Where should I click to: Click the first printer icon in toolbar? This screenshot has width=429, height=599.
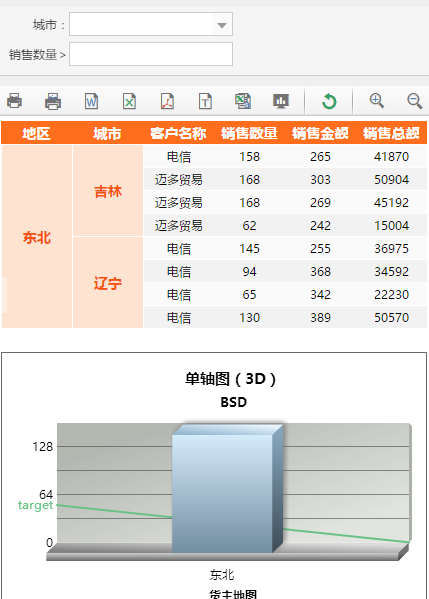(x=15, y=101)
